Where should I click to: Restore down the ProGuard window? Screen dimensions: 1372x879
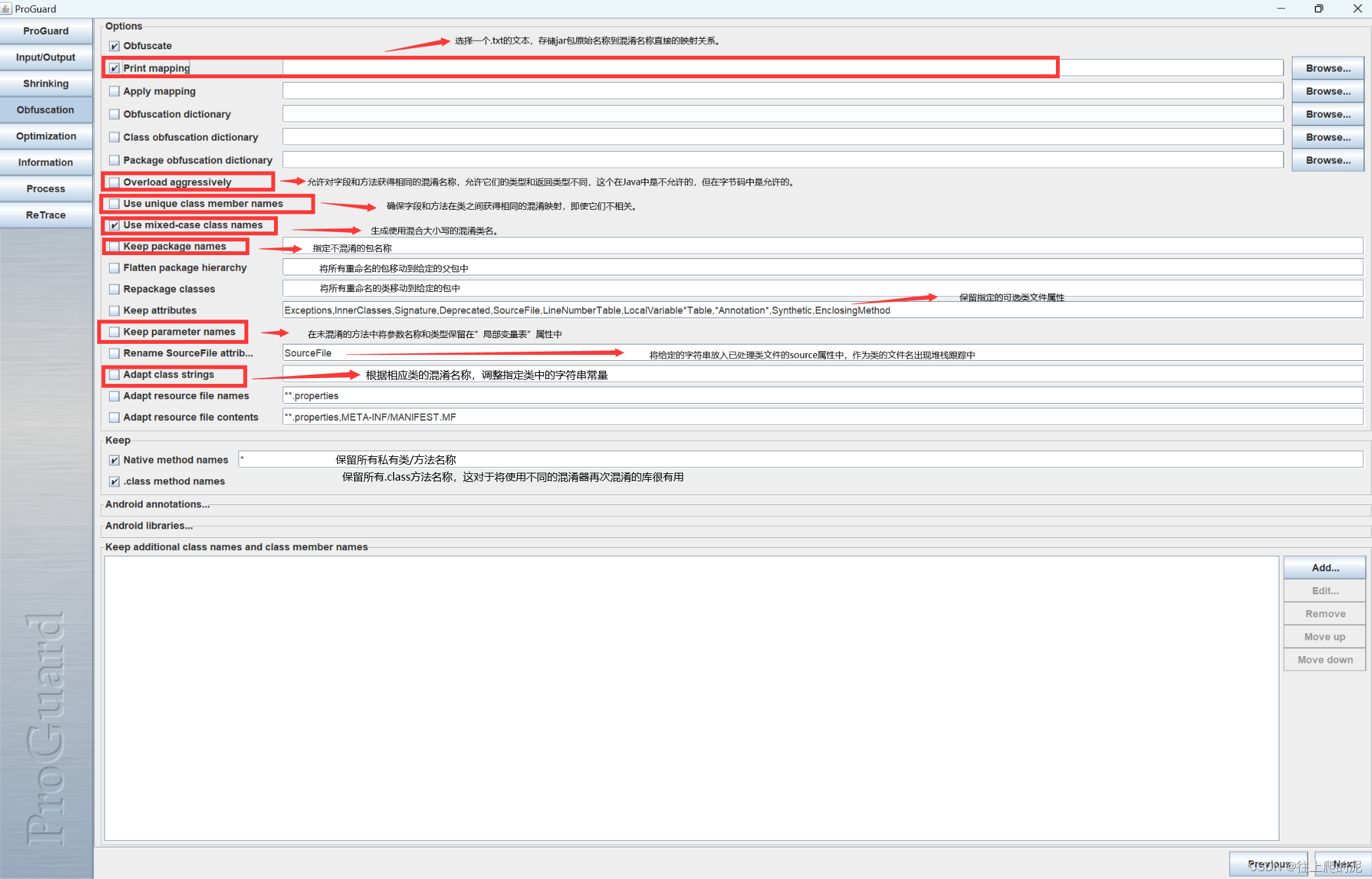pos(1318,9)
